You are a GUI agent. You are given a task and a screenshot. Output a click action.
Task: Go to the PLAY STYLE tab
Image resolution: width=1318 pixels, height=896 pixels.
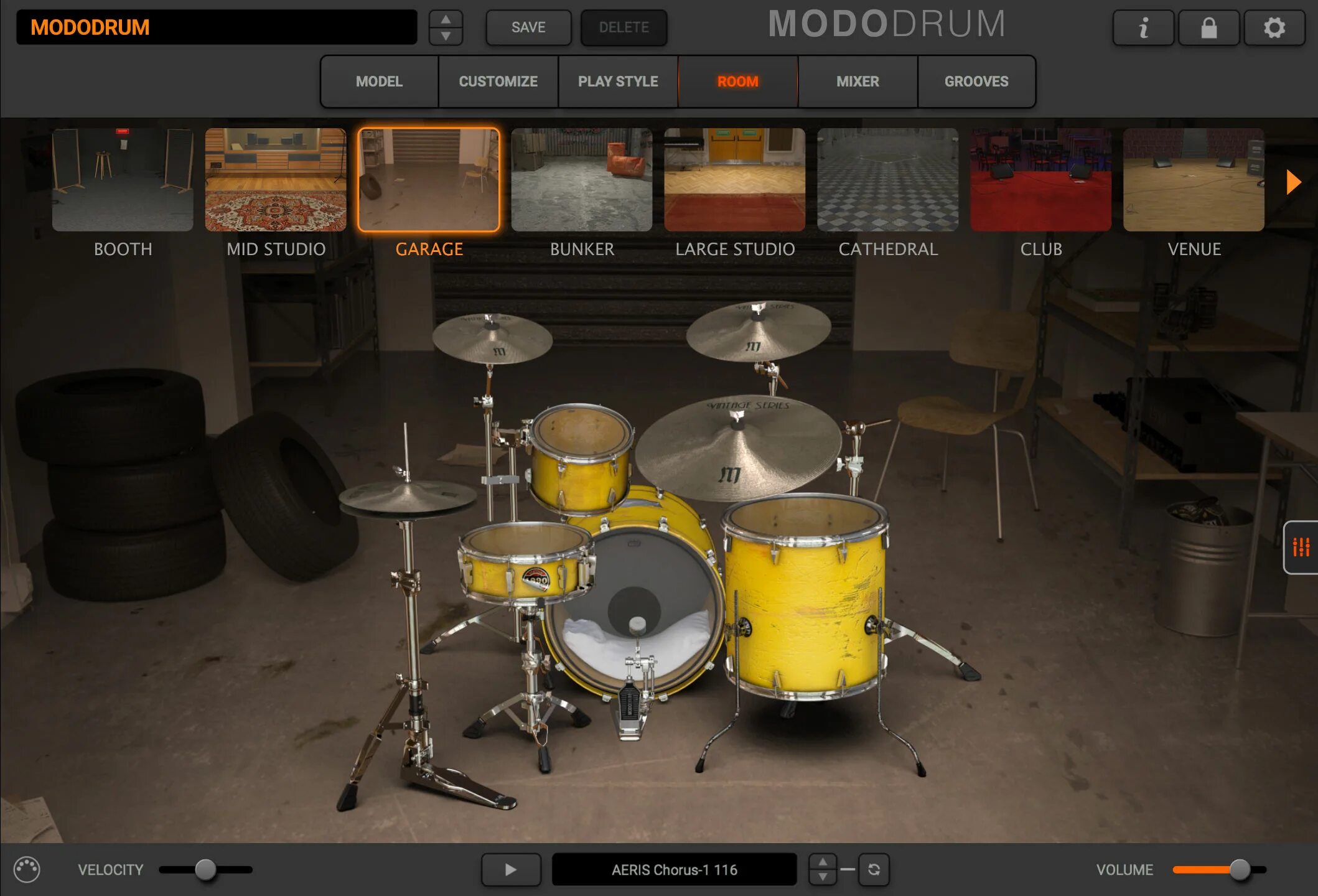pyautogui.click(x=618, y=82)
